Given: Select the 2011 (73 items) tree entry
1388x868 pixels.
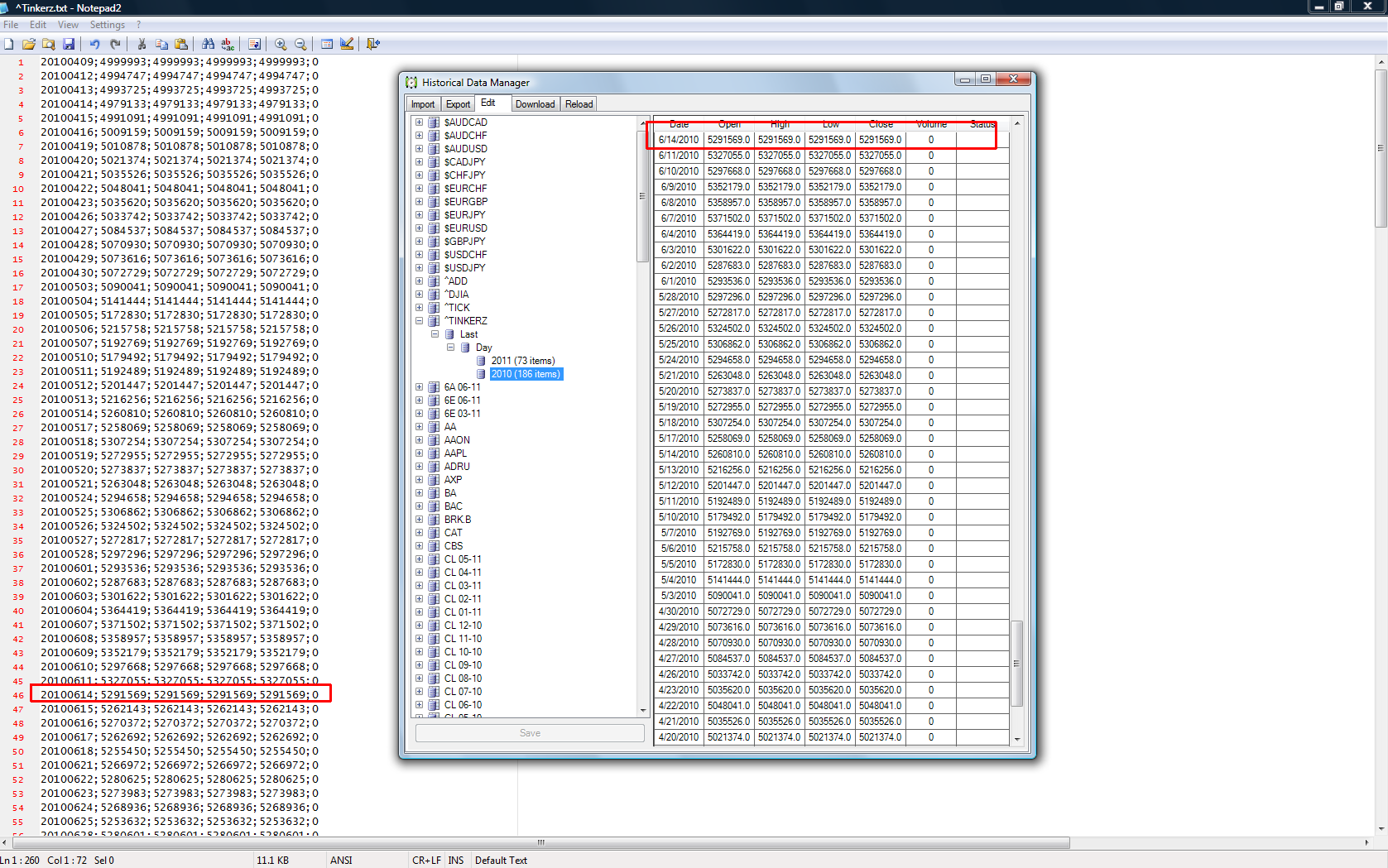Looking at the screenshot, I should coord(523,361).
